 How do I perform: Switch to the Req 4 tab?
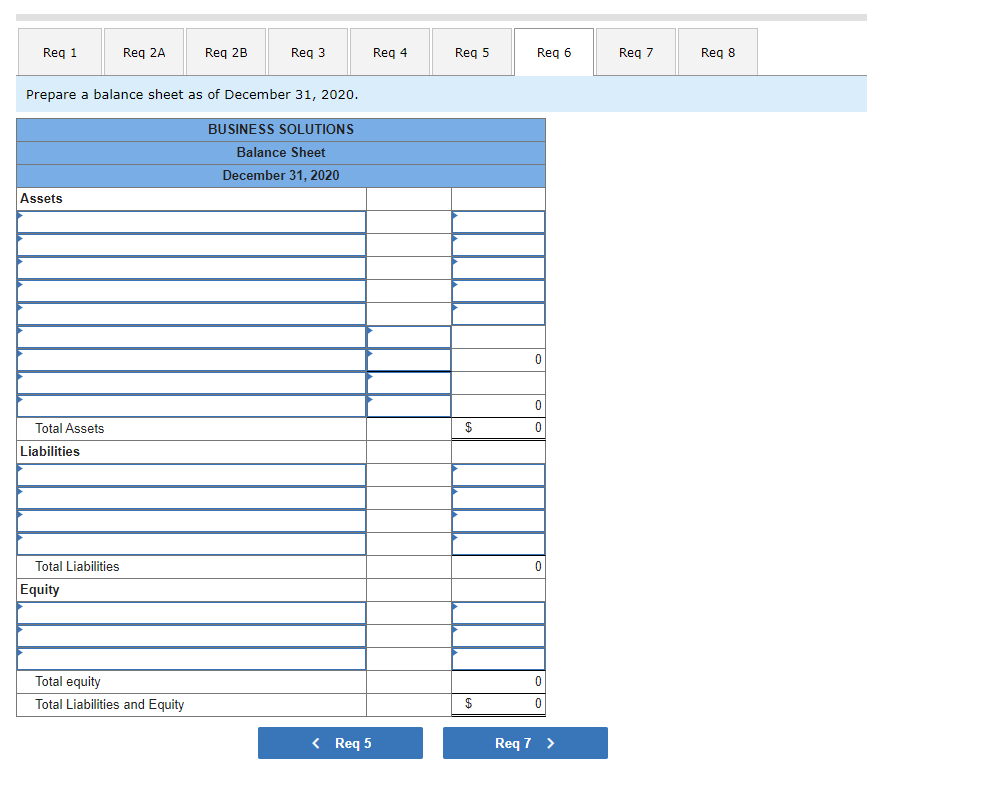coord(389,51)
